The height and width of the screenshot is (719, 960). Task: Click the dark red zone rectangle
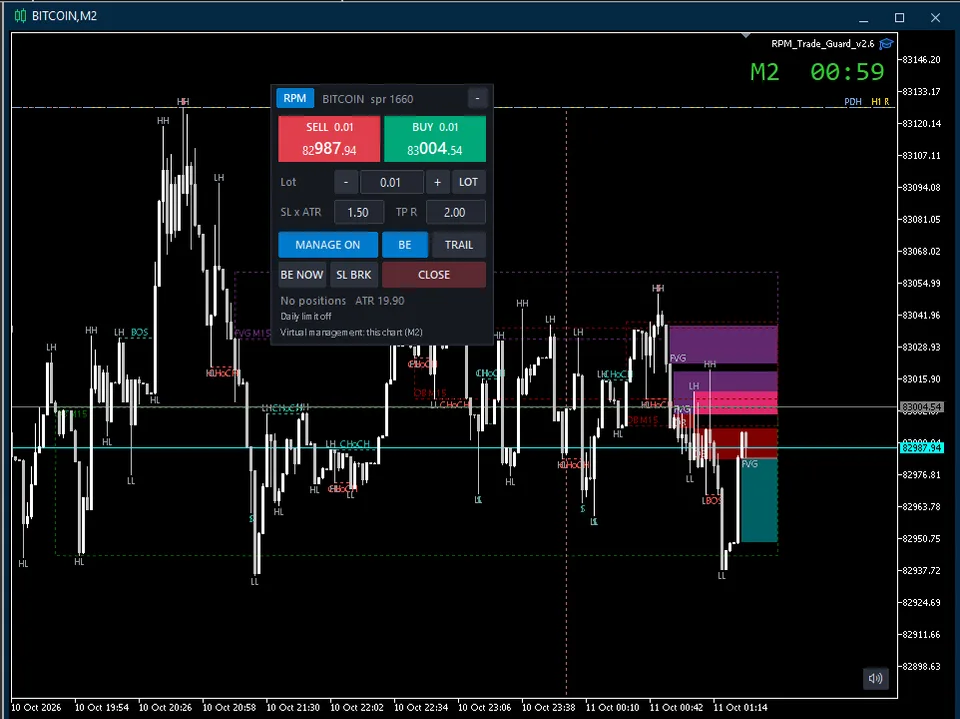coord(741,443)
